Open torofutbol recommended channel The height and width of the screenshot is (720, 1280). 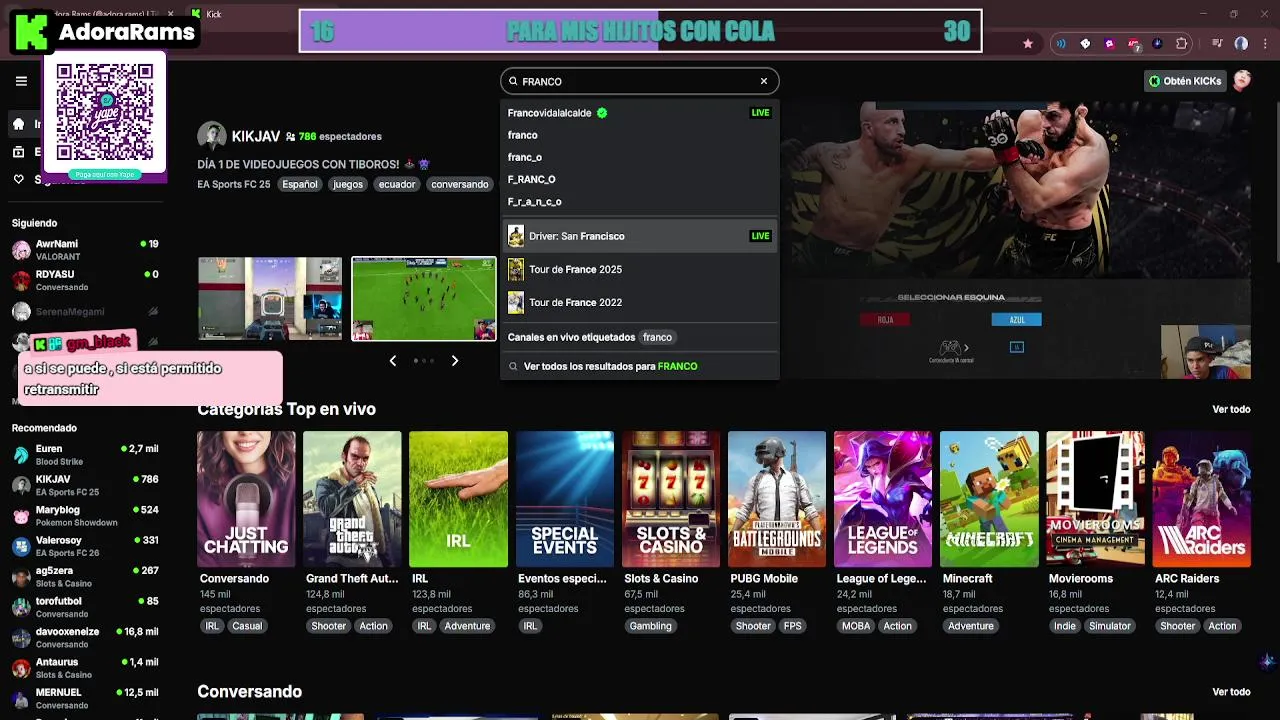tap(84, 607)
